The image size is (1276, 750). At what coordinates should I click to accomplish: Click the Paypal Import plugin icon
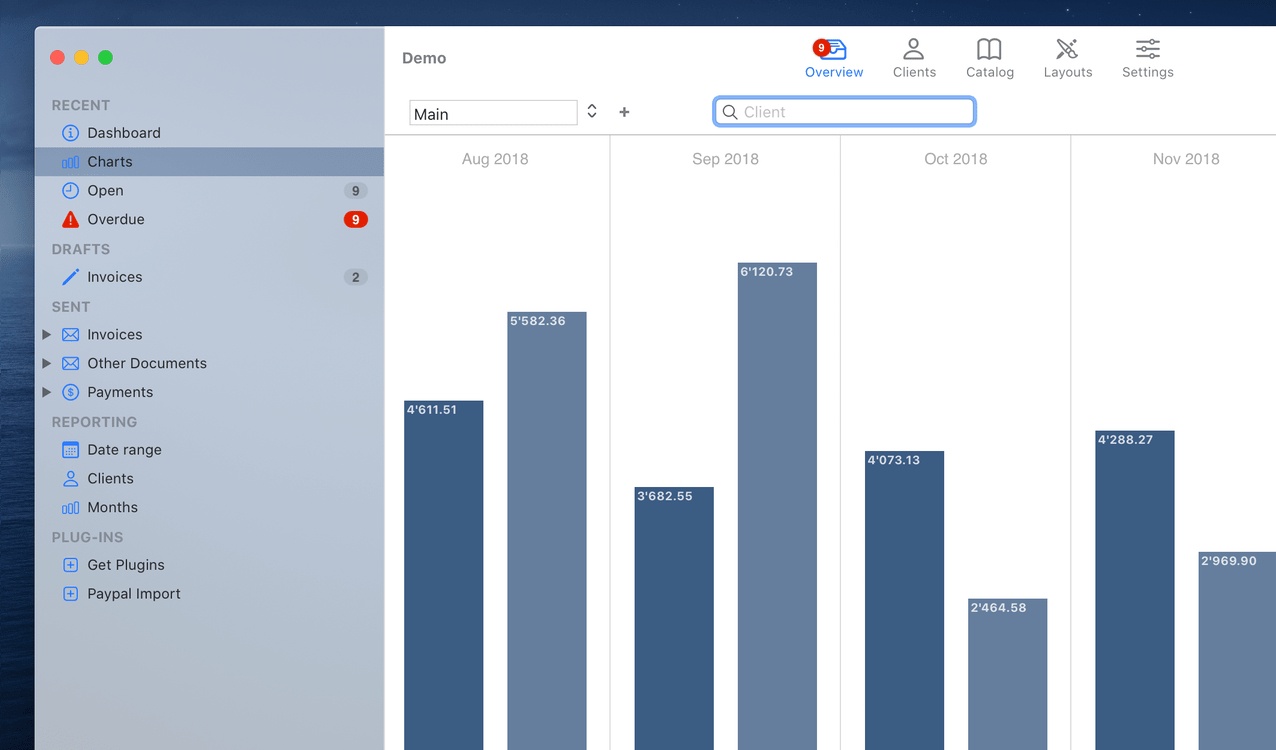point(70,594)
